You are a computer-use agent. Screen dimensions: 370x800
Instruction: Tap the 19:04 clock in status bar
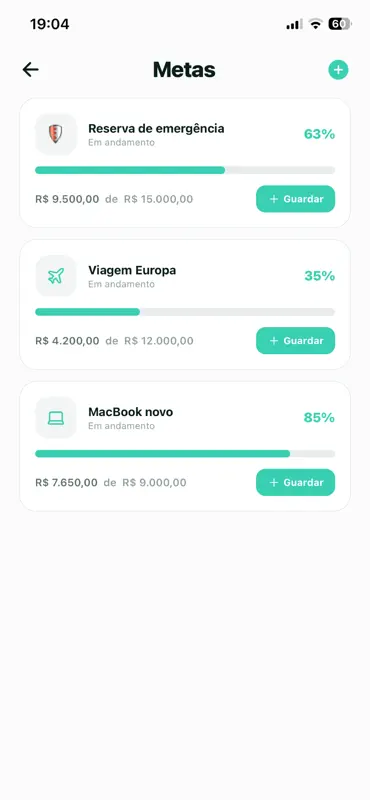click(50, 24)
